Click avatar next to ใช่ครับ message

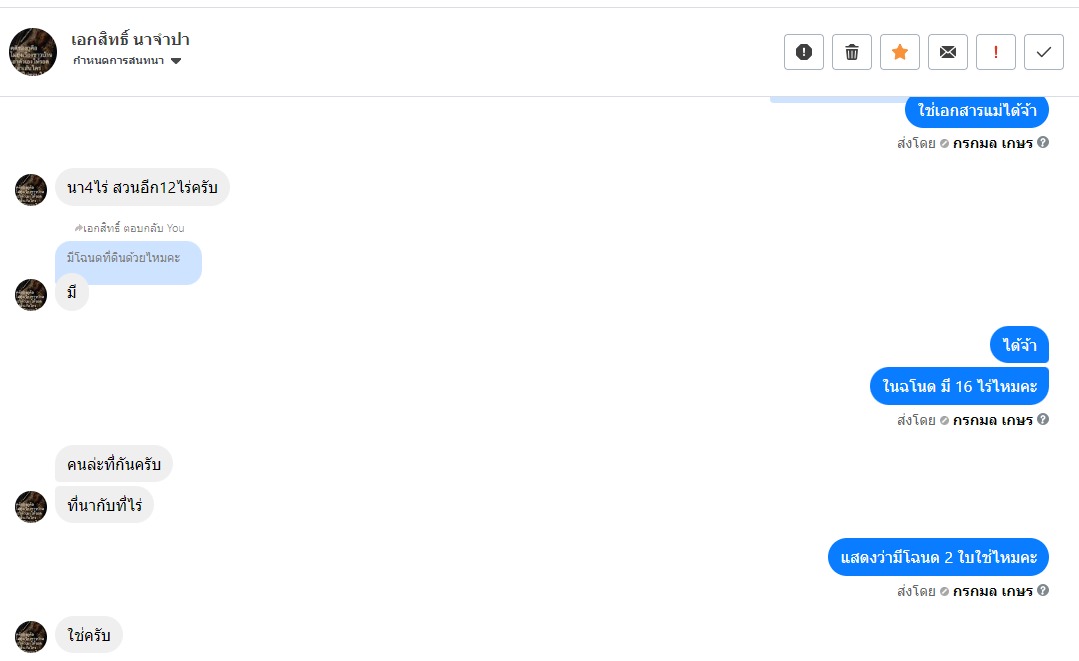[31, 637]
